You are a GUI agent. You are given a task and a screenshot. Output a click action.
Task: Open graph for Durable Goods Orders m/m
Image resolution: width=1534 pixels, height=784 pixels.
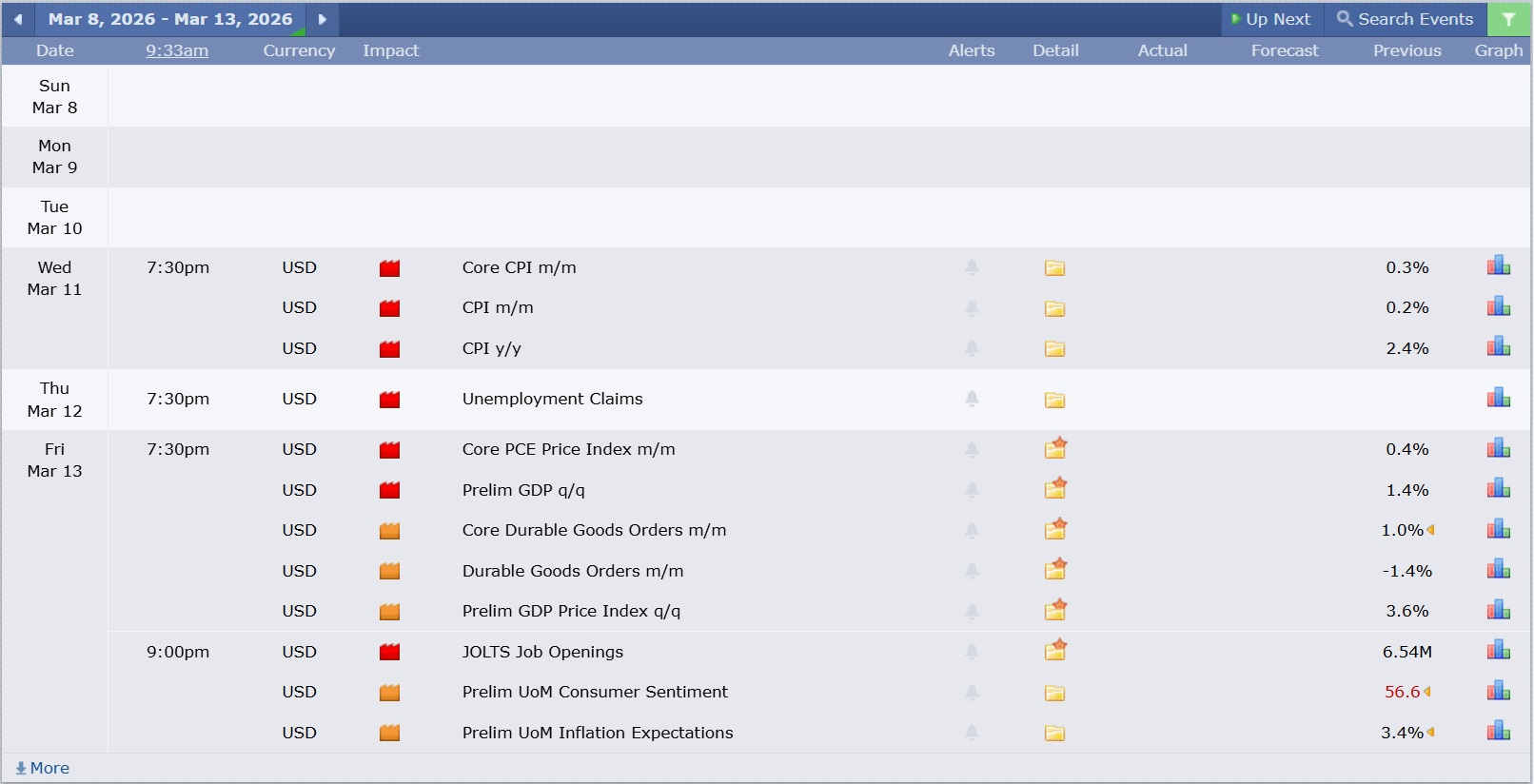(x=1498, y=570)
